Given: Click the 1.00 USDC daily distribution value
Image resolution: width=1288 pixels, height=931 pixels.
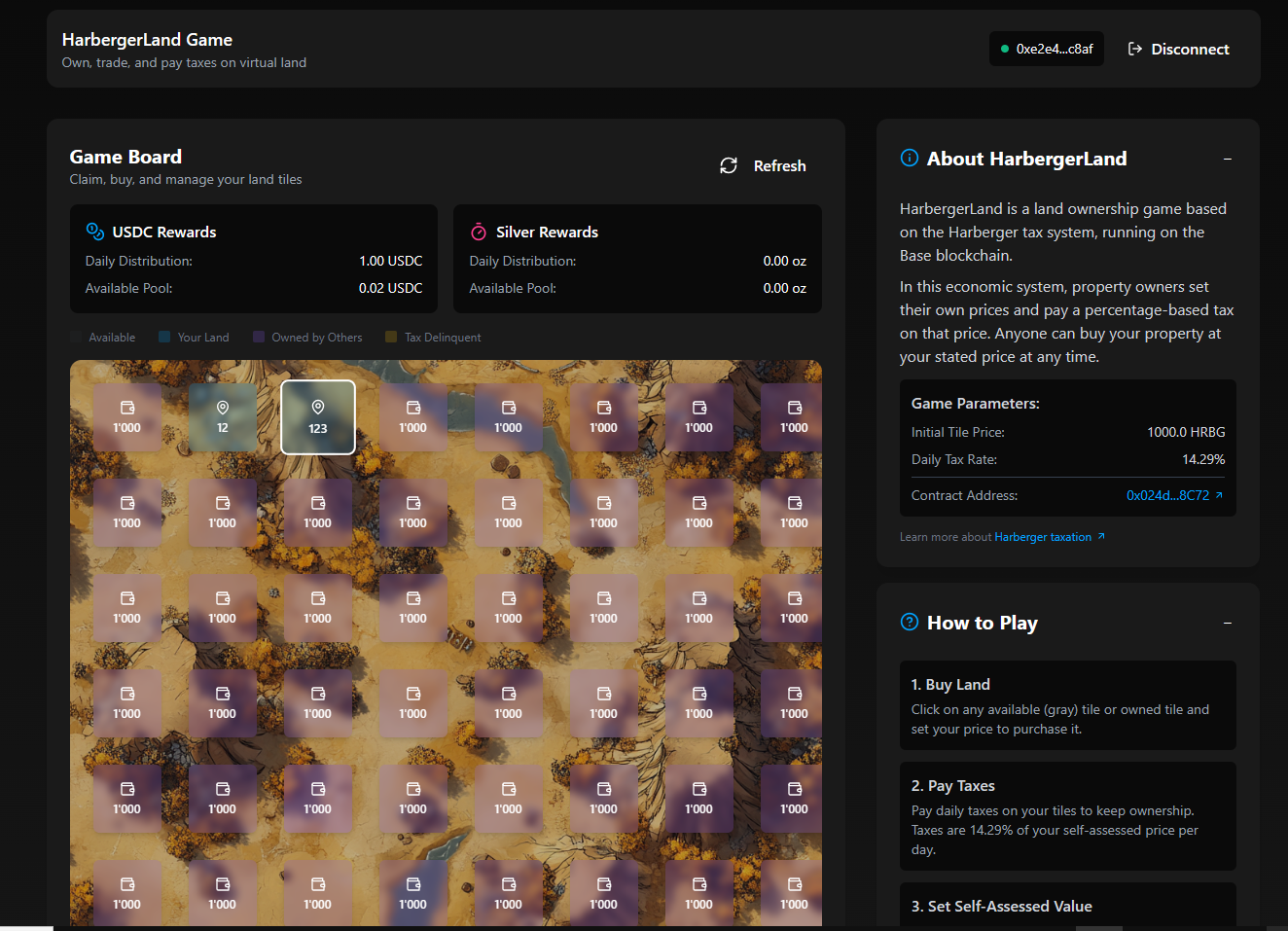Looking at the screenshot, I should tap(391, 261).
